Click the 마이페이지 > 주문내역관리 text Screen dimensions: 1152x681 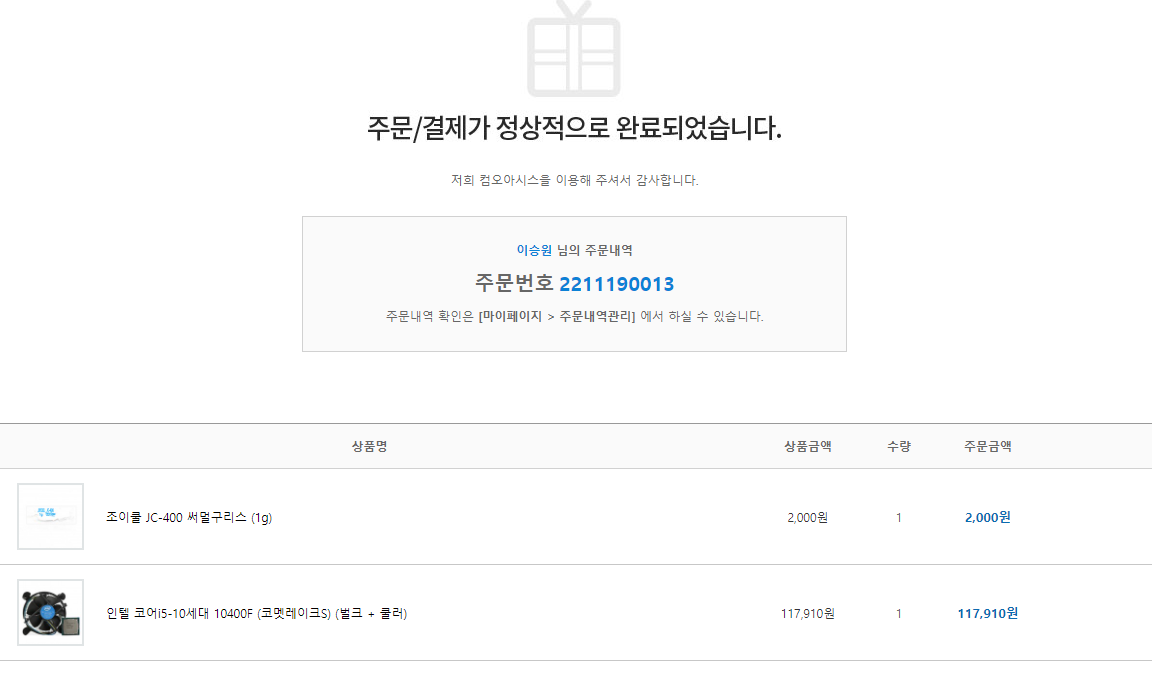pyautogui.click(x=557, y=316)
